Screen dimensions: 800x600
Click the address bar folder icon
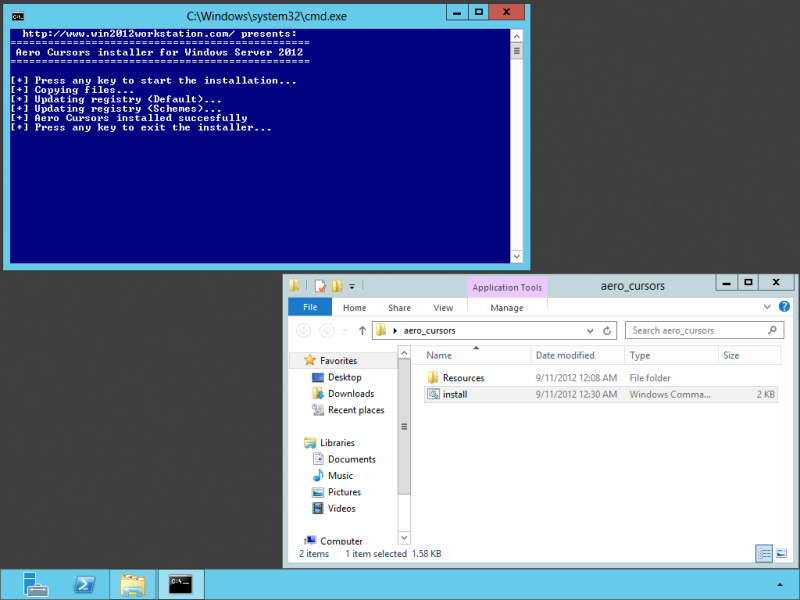click(x=381, y=331)
